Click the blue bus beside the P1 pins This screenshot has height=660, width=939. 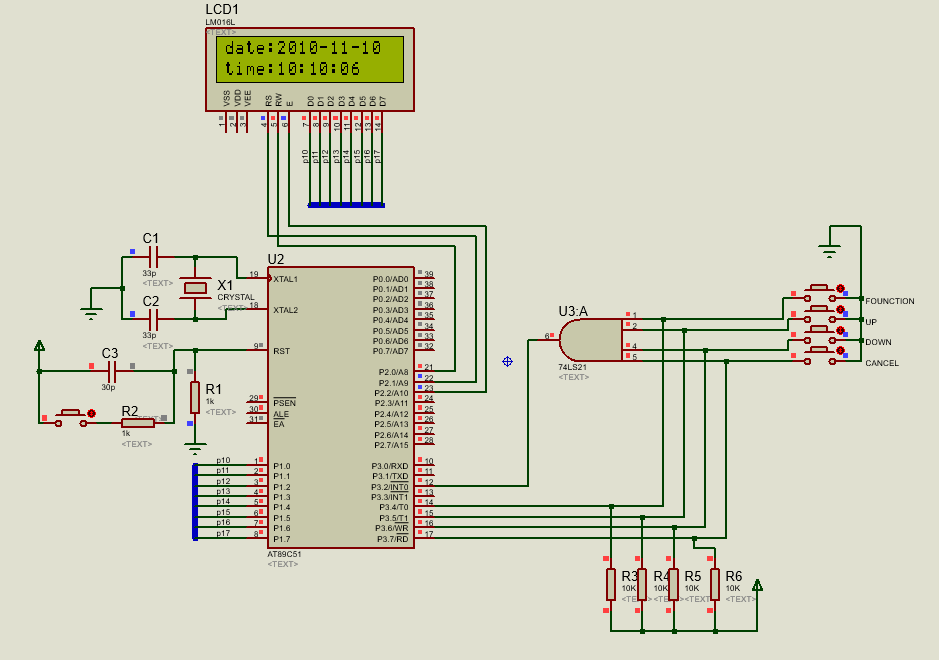pos(195,502)
